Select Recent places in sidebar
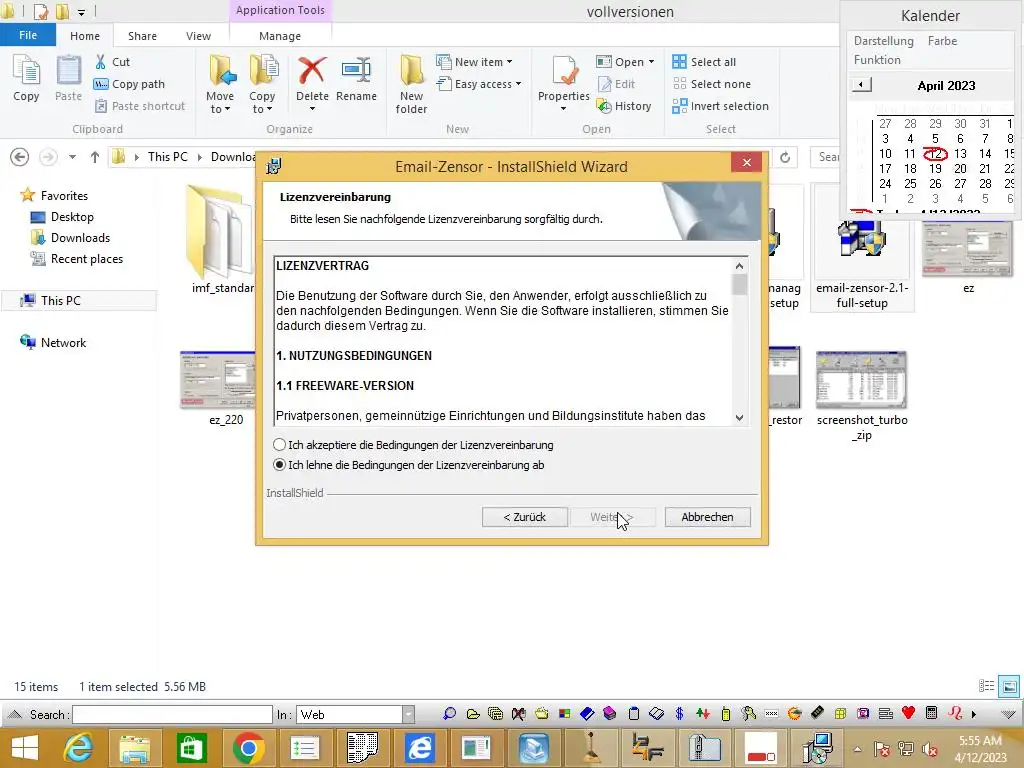The width and height of the screenshot is (1024, 768). (76, 259)
